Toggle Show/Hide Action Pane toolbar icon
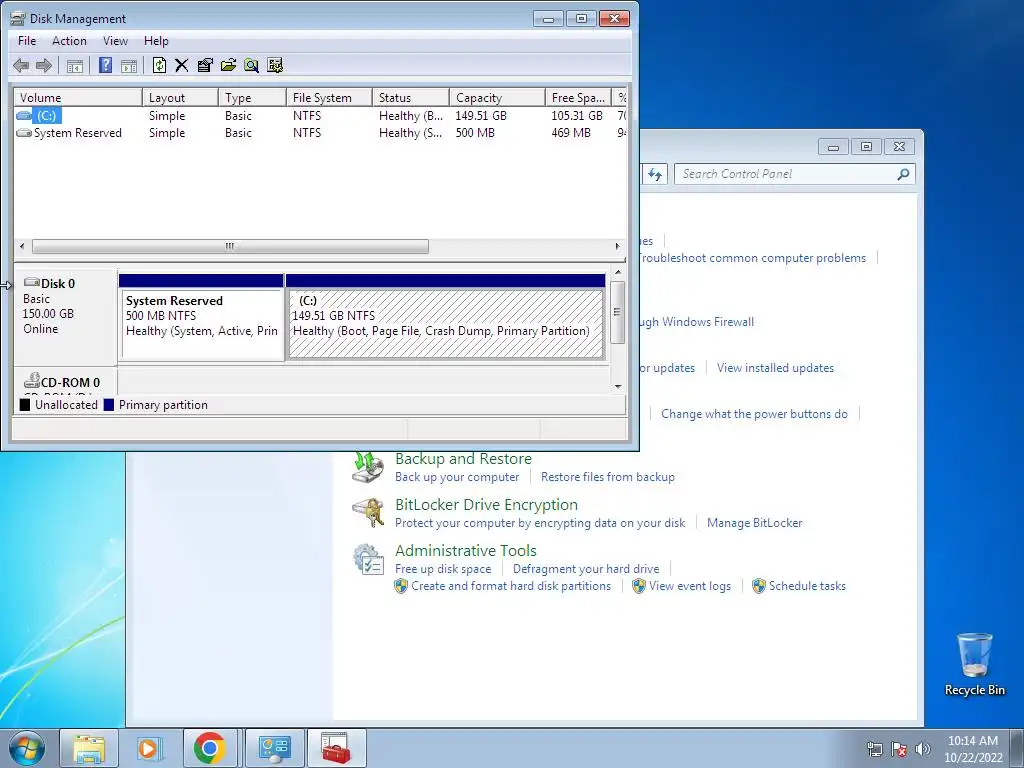The image size is (1024, 768). pyautogui.click(x=129, y=65)
